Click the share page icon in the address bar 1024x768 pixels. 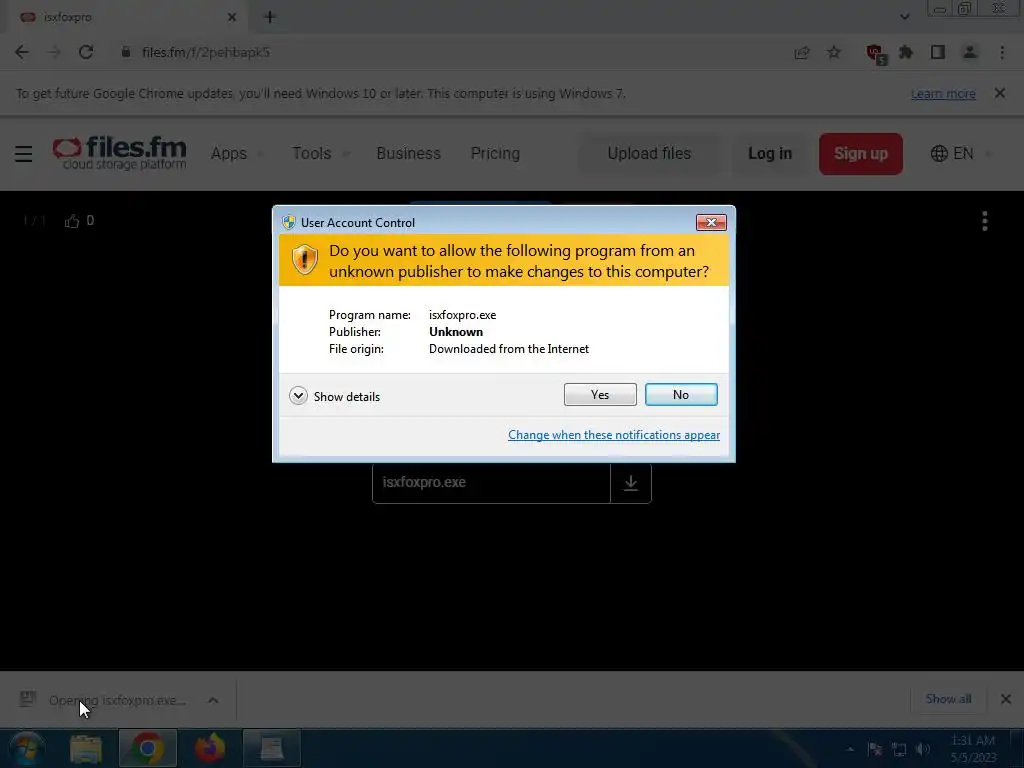pyautogui.click(x=801, y=52)
